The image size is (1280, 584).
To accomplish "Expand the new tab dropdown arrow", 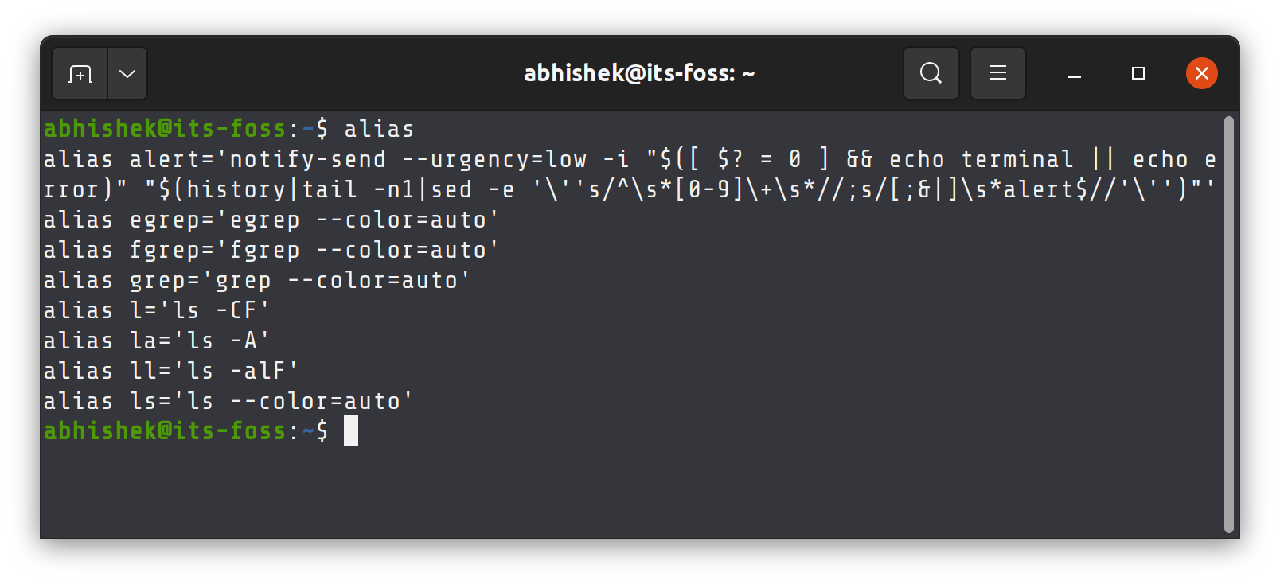I will [x=127, y=74].
